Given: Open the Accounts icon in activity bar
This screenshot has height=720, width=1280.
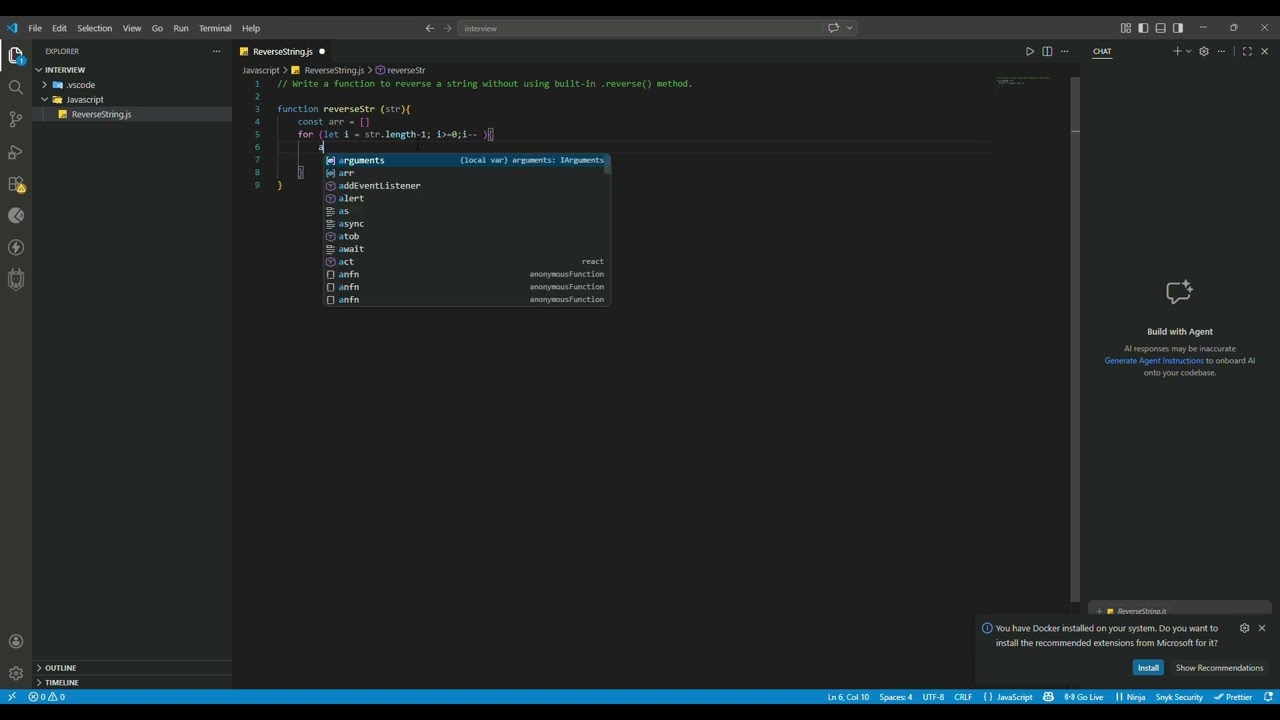Looking at the screenshot, I should [16, 642].
